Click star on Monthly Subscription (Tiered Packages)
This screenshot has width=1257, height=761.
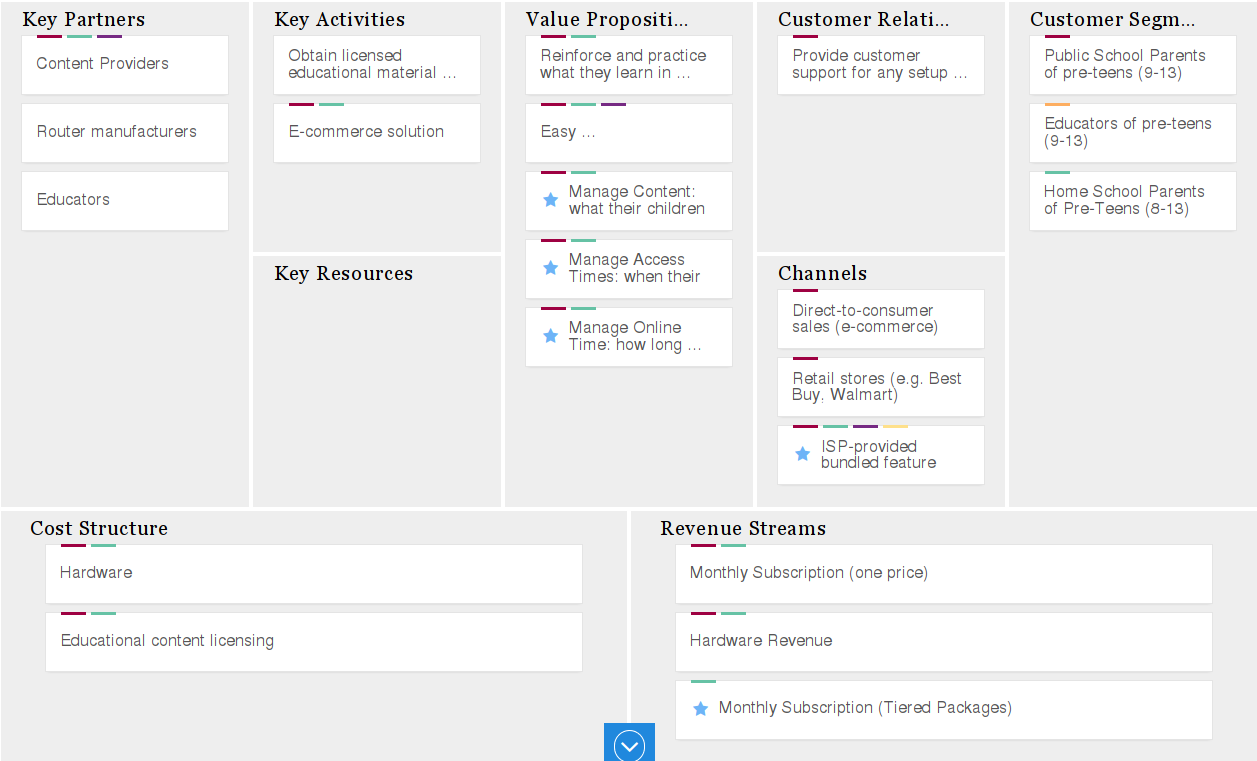coord(701,708)
